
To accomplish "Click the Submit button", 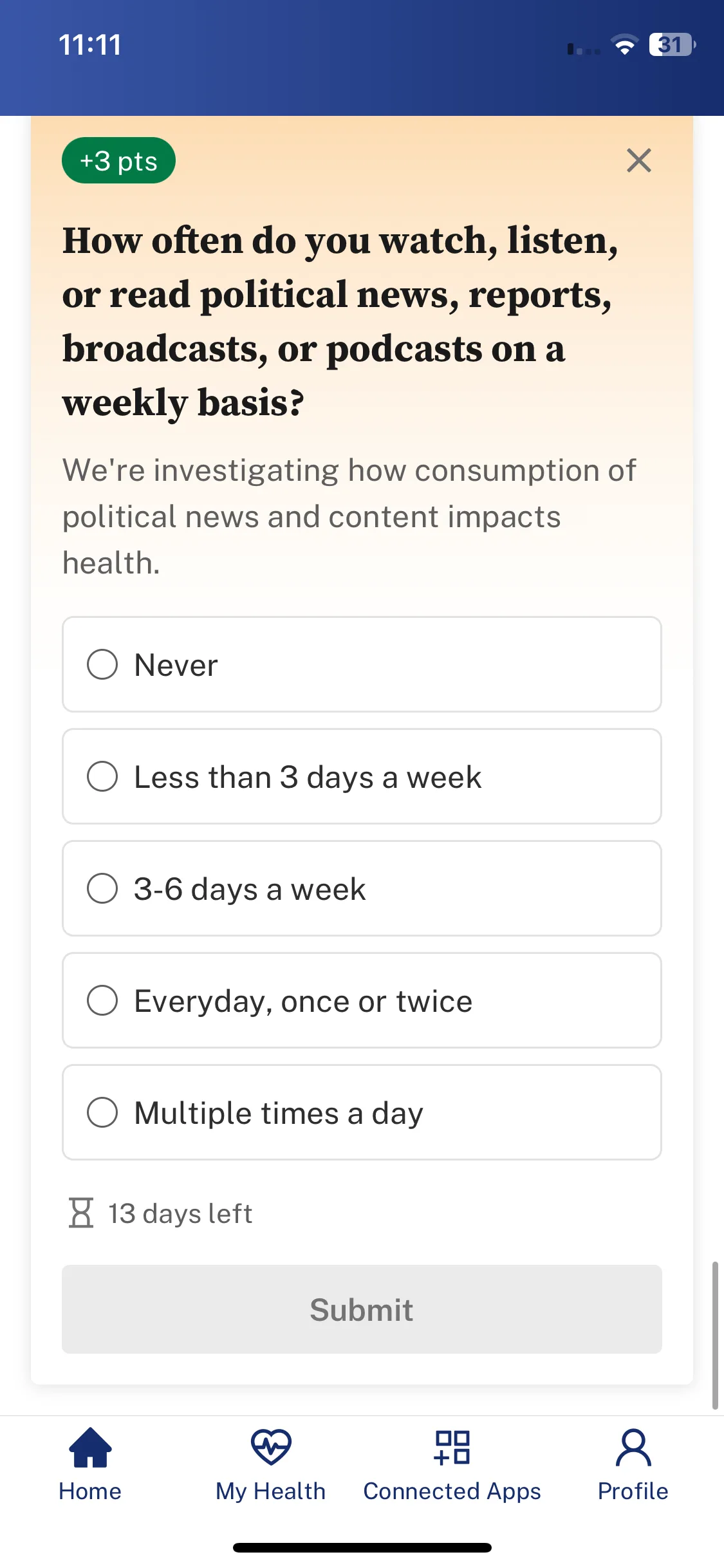I will coord(362,1309).
